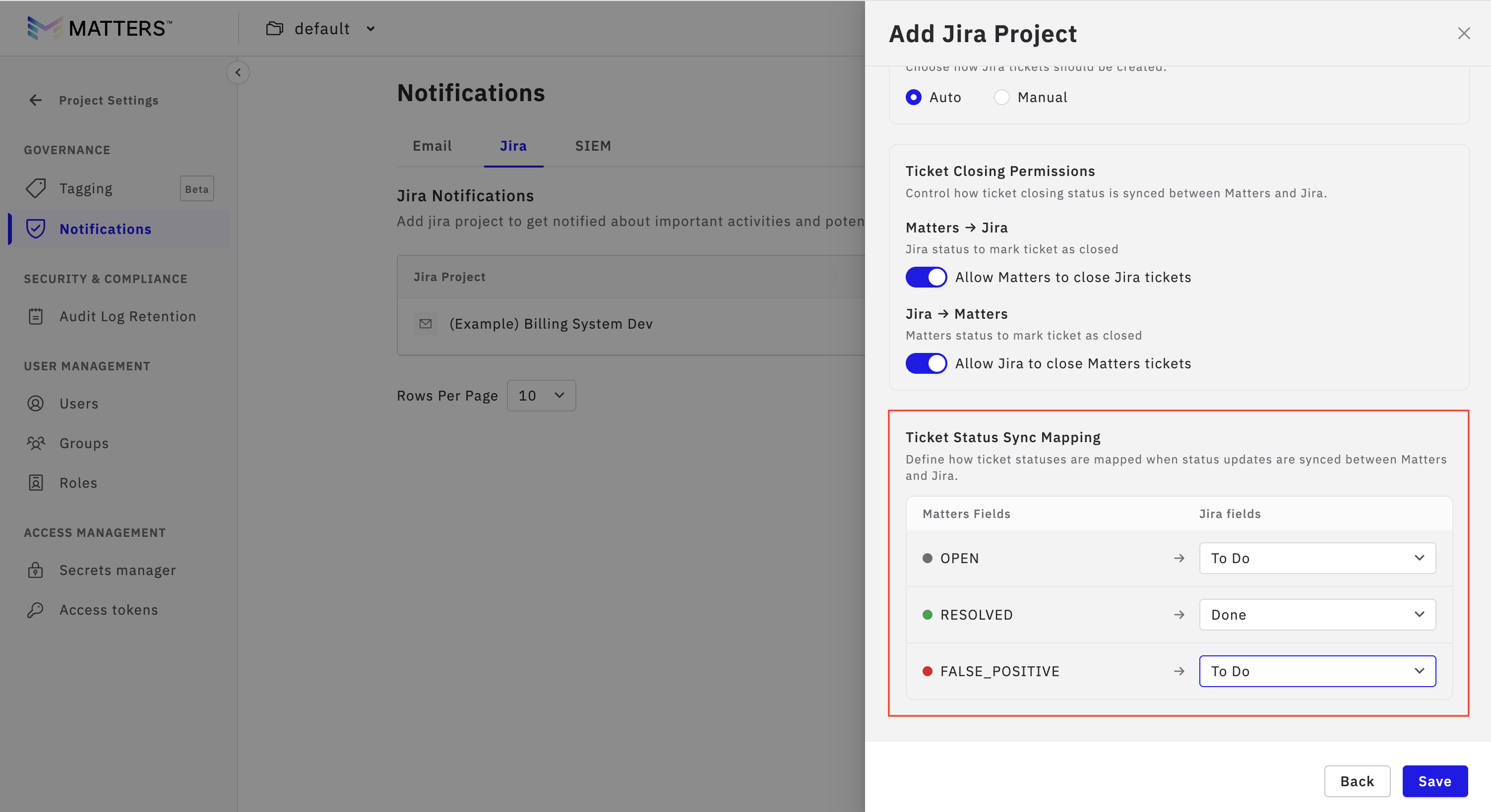
Task: Toggle Allow Jira to close Matters tickets
Action: click(x=926, y=363)
